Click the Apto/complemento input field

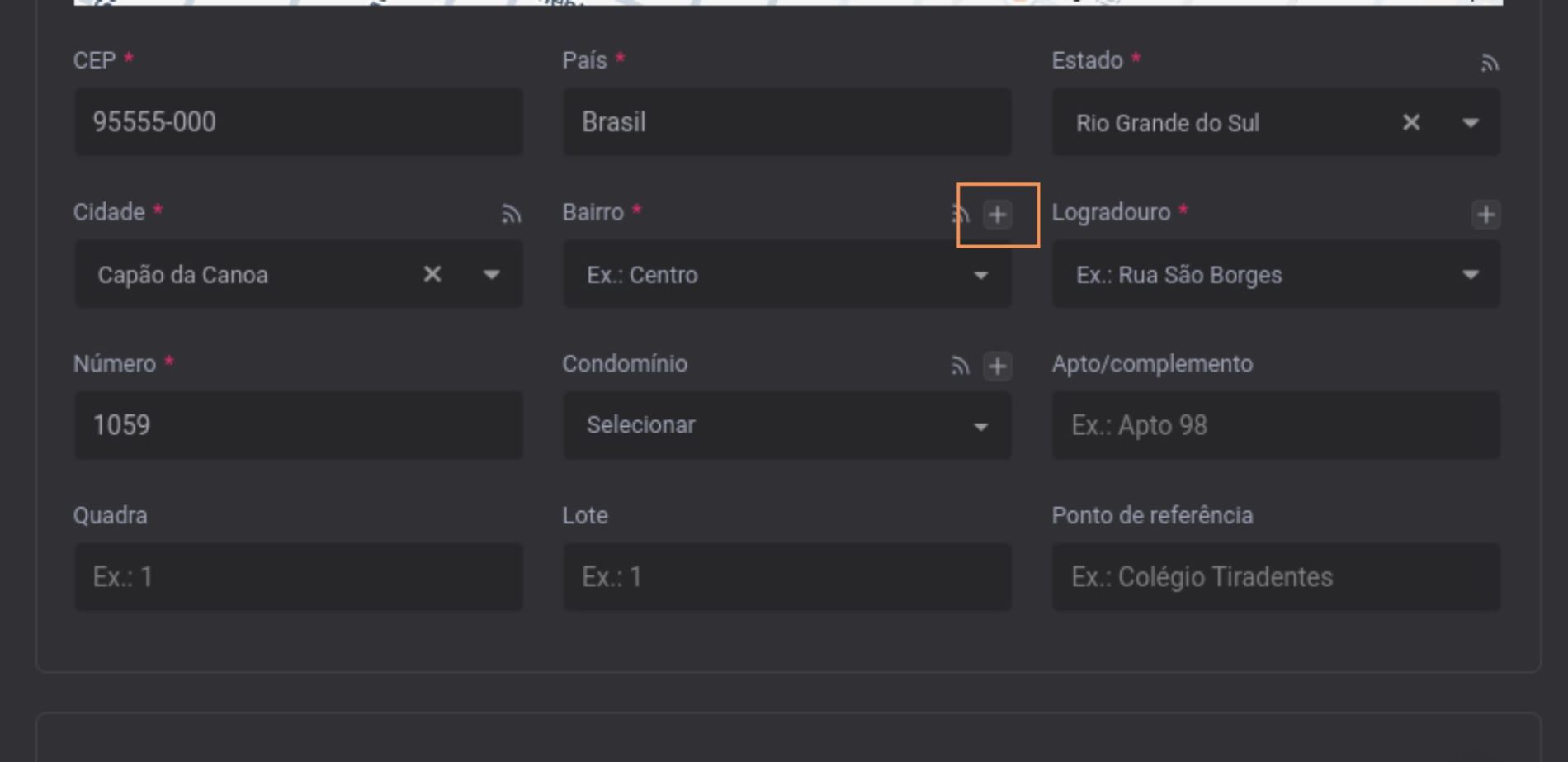click(1276, 425)
